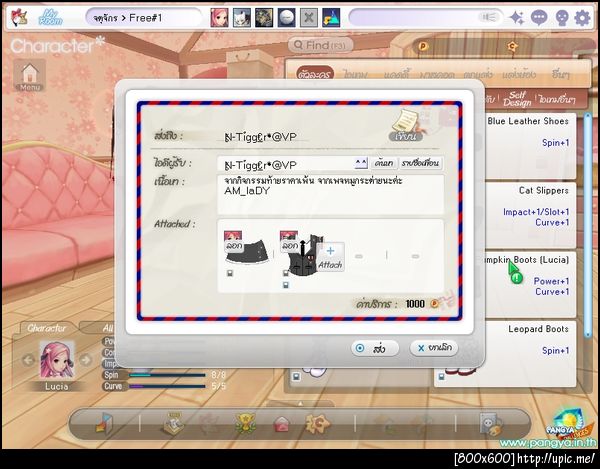This screenshot has height=469, width=600.
Task: Switch to the ตัวละคร tab
Action: pos(315,73)
